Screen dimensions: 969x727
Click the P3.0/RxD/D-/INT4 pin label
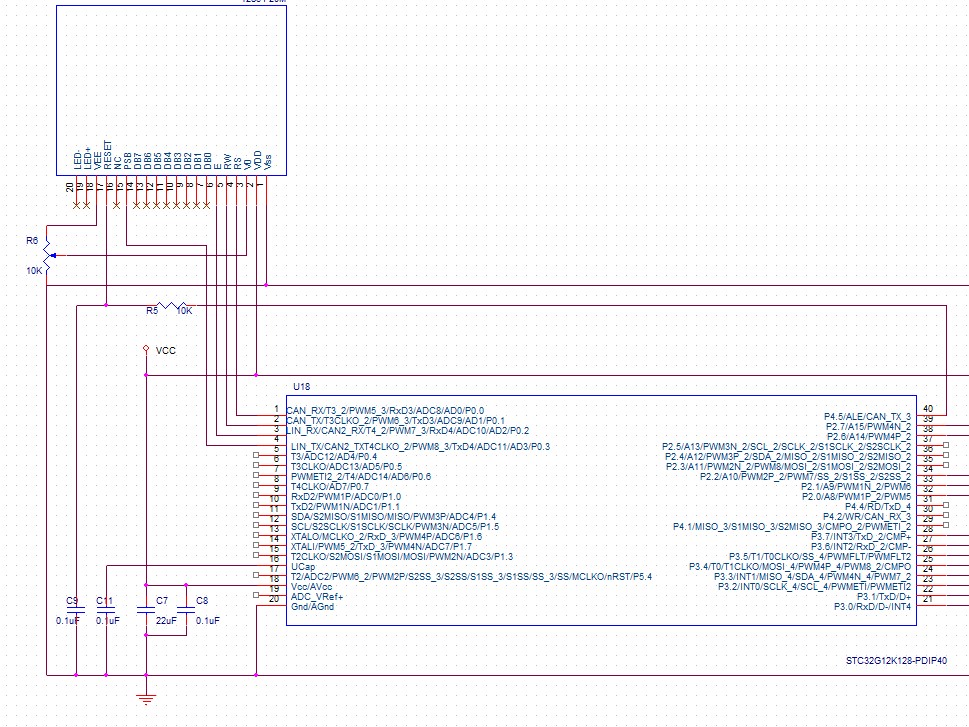873,606
